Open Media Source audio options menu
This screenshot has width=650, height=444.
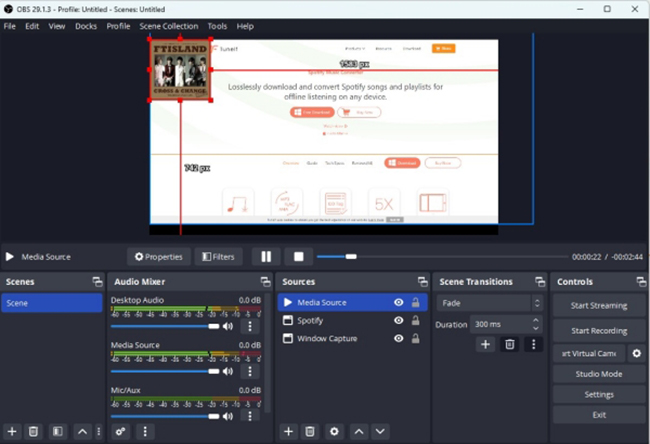pos(250,371)
